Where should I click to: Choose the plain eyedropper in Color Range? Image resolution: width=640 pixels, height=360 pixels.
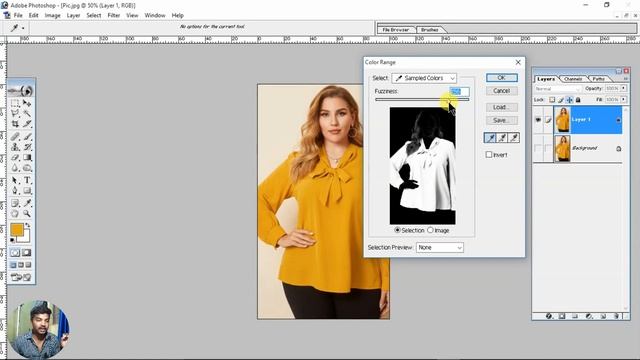click(490, 138)
